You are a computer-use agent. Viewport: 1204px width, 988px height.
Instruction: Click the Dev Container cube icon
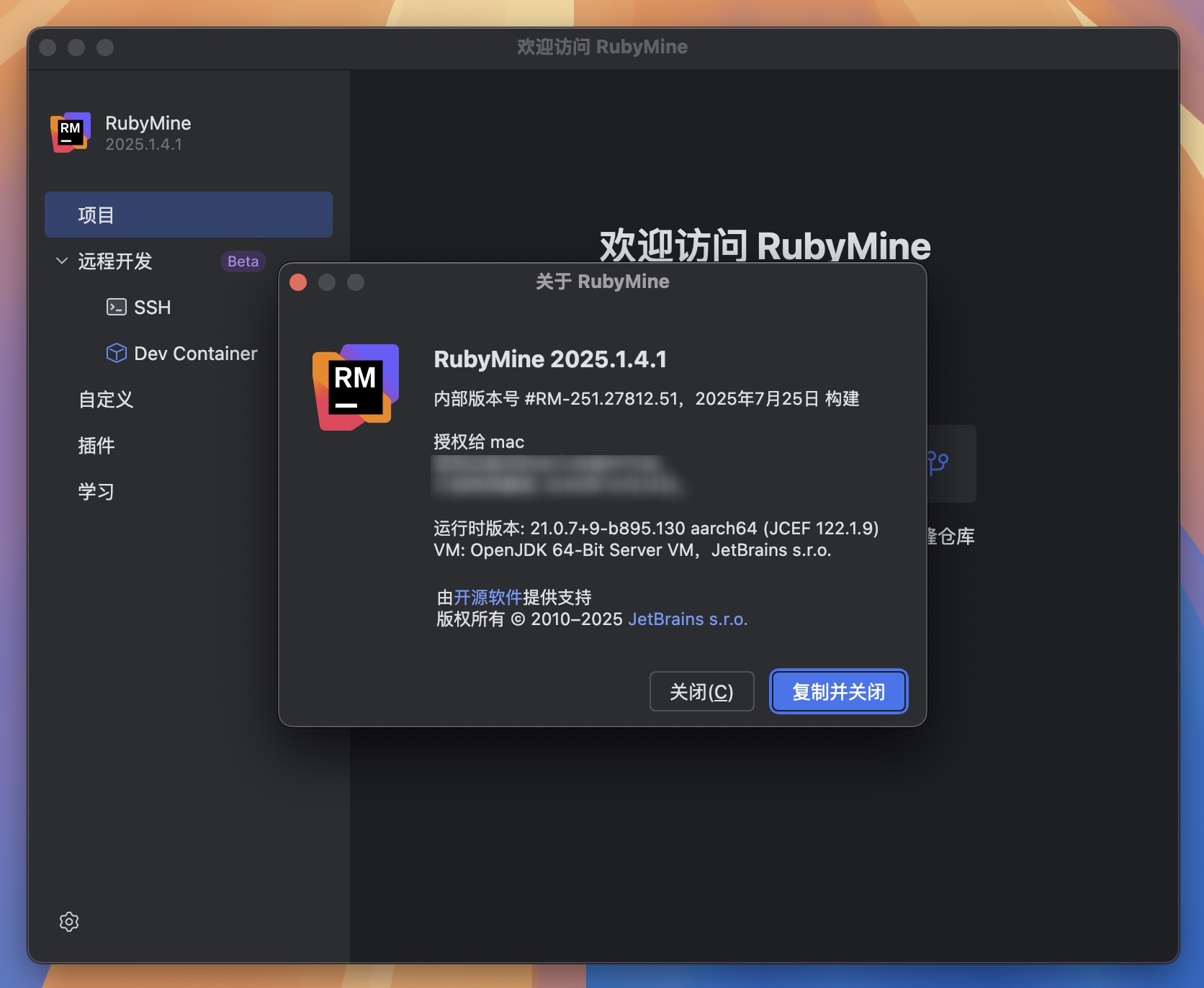click(x=116, y=354)
